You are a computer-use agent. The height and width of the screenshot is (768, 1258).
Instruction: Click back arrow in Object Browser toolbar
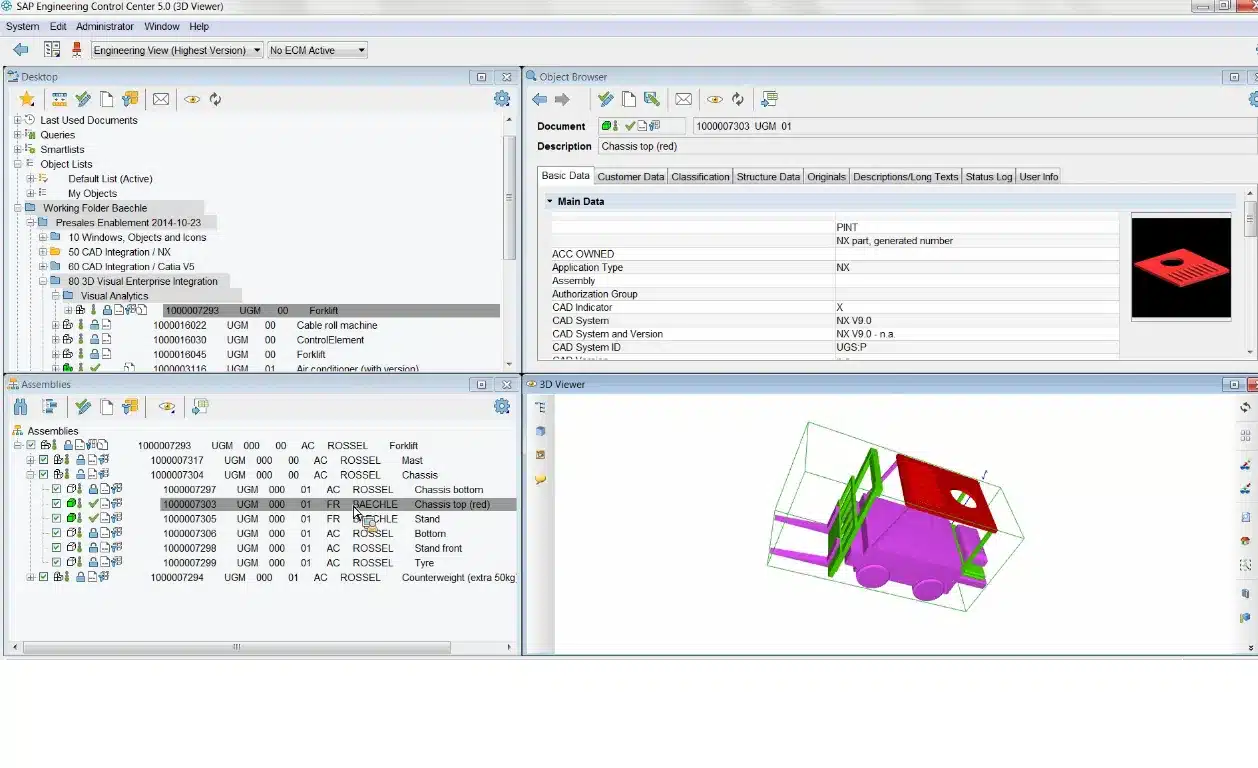pos(540,99)
